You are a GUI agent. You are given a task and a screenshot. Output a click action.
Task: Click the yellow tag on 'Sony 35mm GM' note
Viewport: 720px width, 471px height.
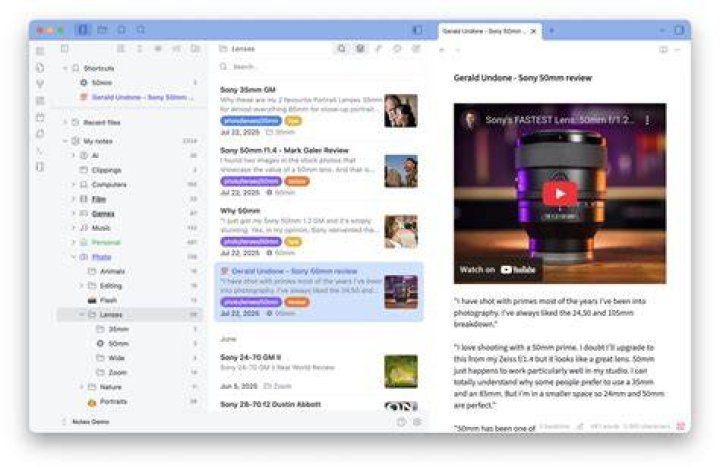(x=293, y=121)
